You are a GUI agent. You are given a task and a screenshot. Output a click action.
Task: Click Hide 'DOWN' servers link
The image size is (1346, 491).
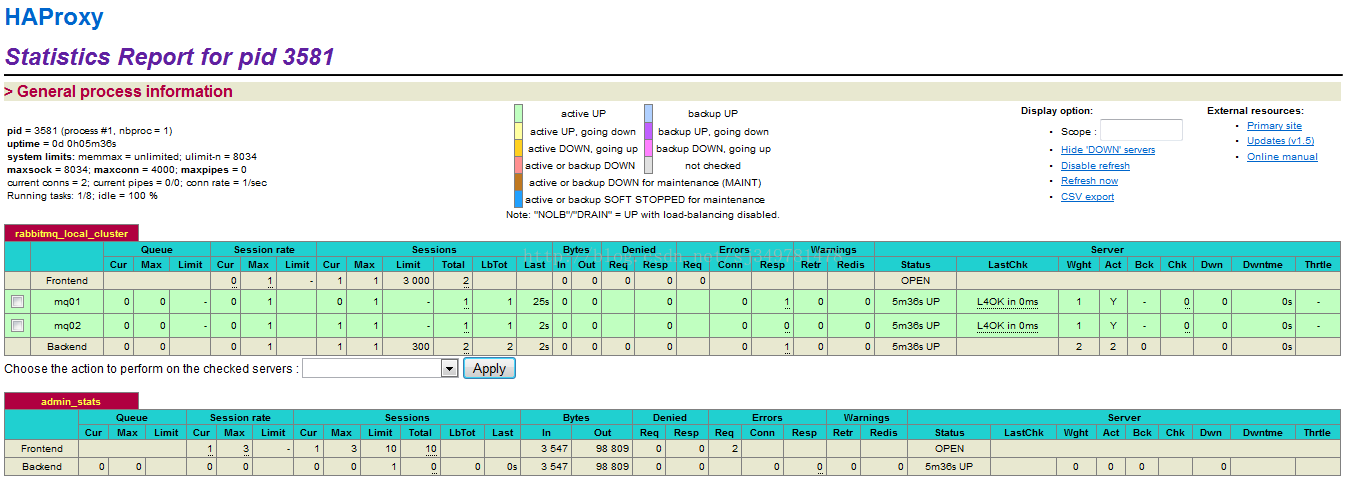point(1108,150)
